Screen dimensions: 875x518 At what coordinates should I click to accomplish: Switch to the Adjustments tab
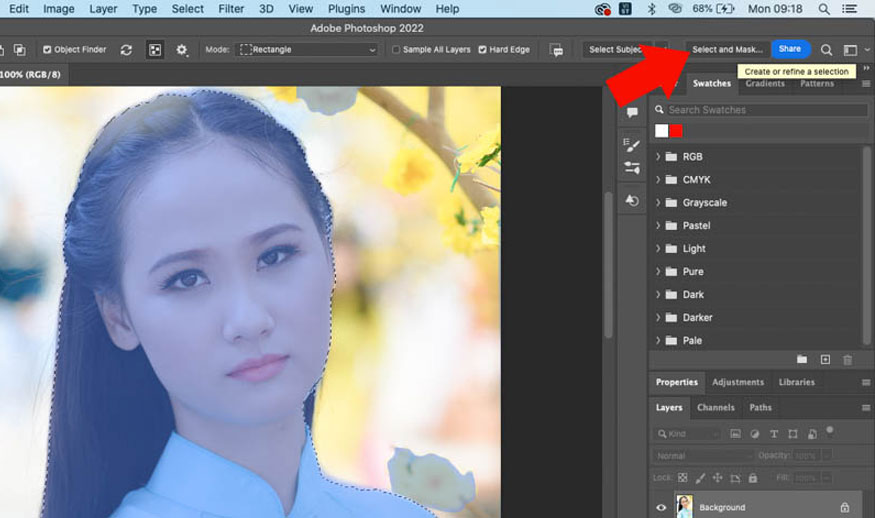click(x=738, y=382)
